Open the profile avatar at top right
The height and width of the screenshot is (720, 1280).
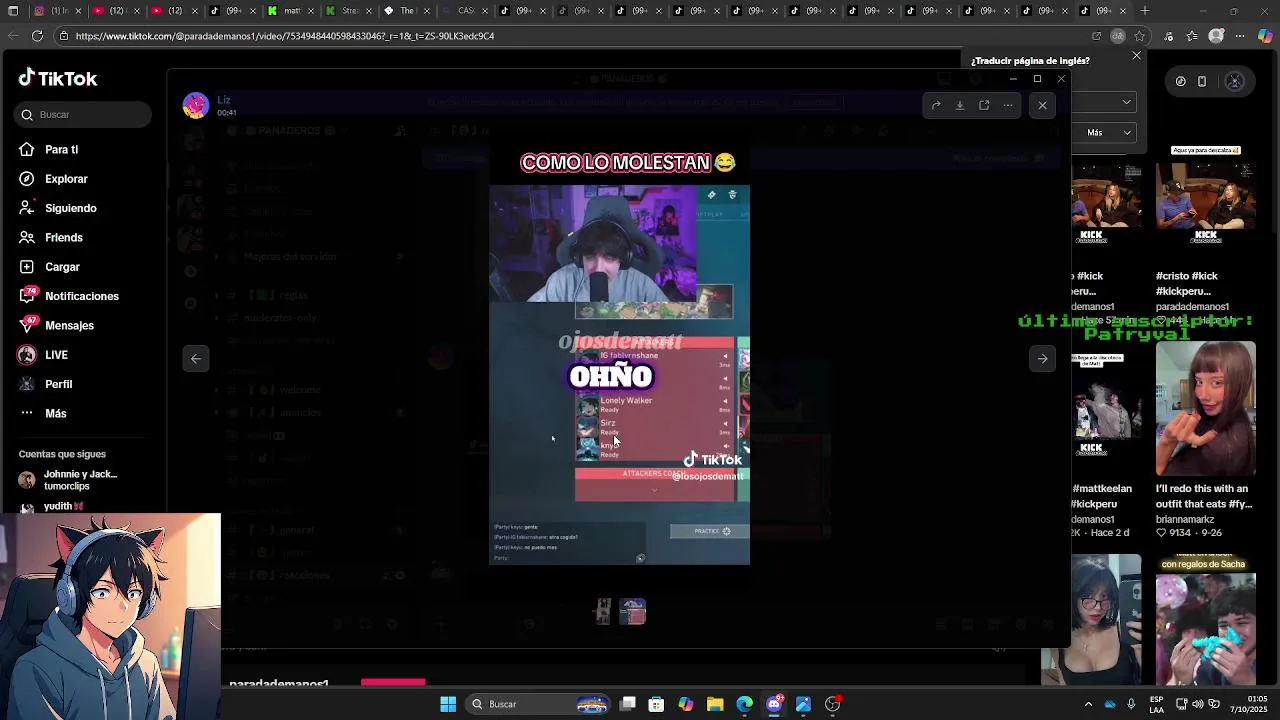tap(1234, 81)
